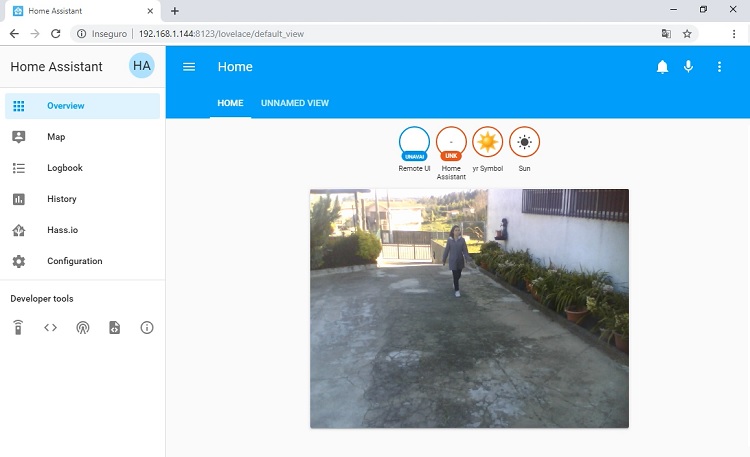Open Logbook from the sidebar
Screen dimensions: 750x457
[x=64, y=168]
